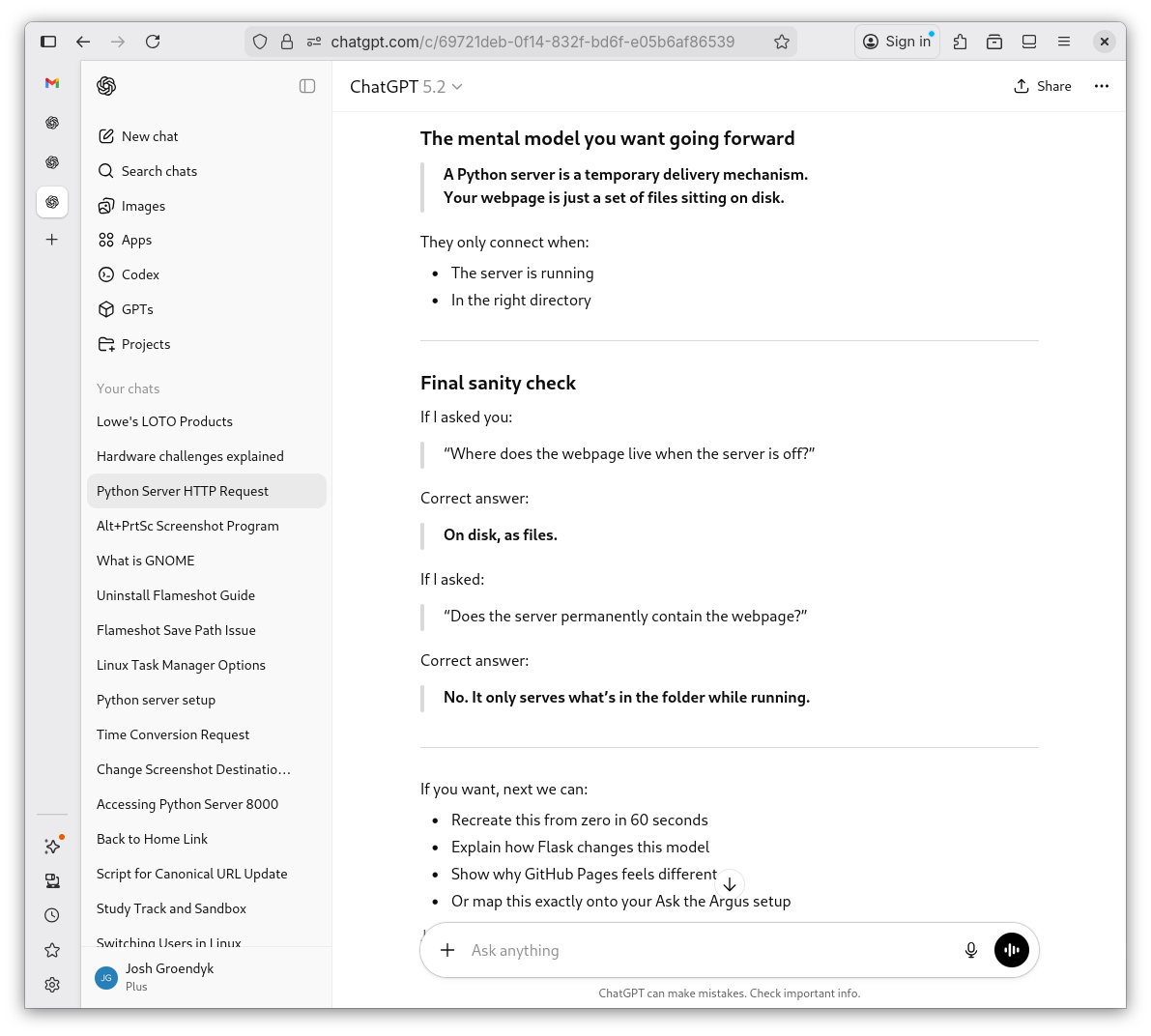Open the Gmail icon in the browser sidebar

[52, 83]
